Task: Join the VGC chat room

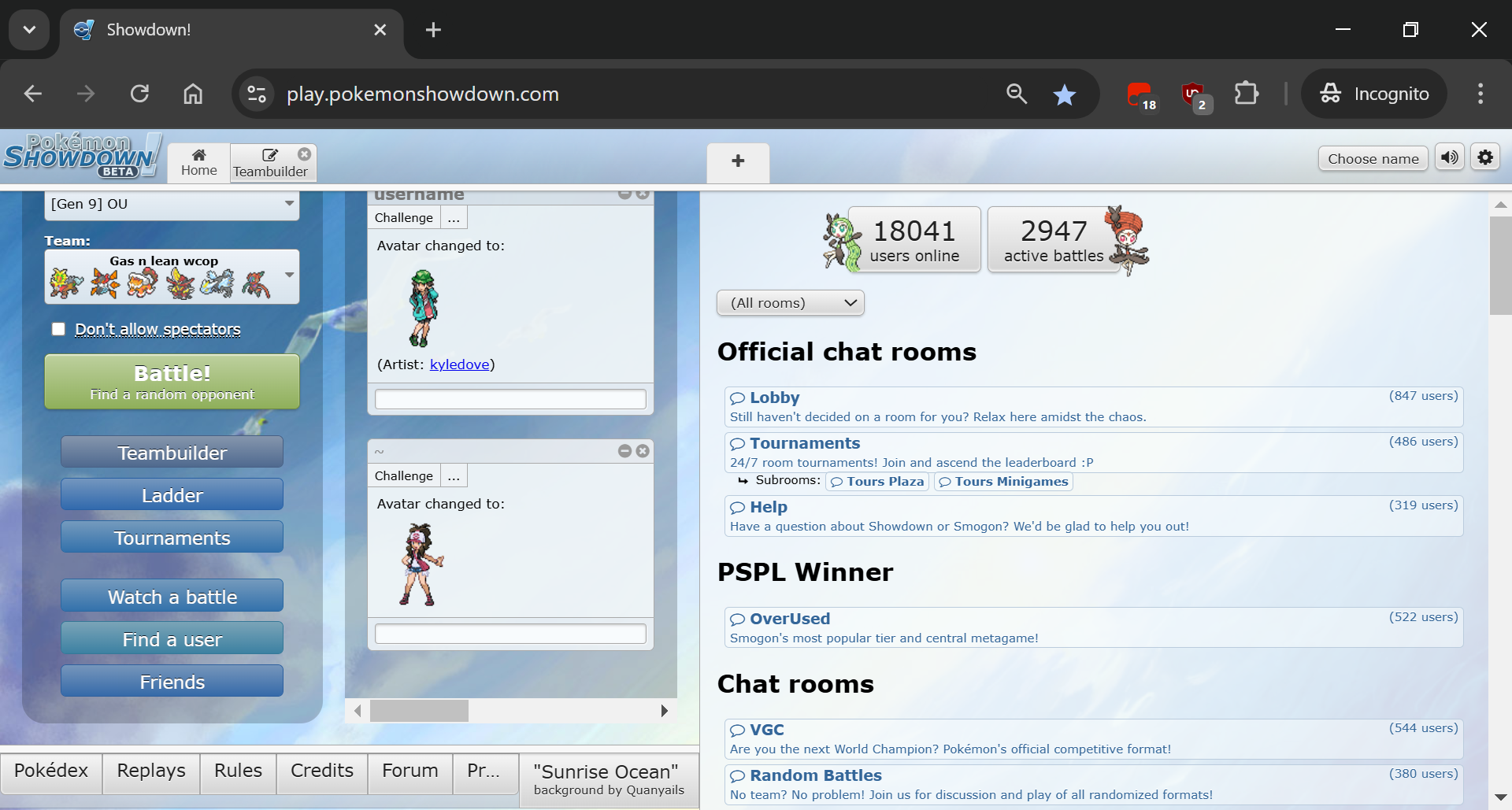Action: click(x=1094, y=738)
